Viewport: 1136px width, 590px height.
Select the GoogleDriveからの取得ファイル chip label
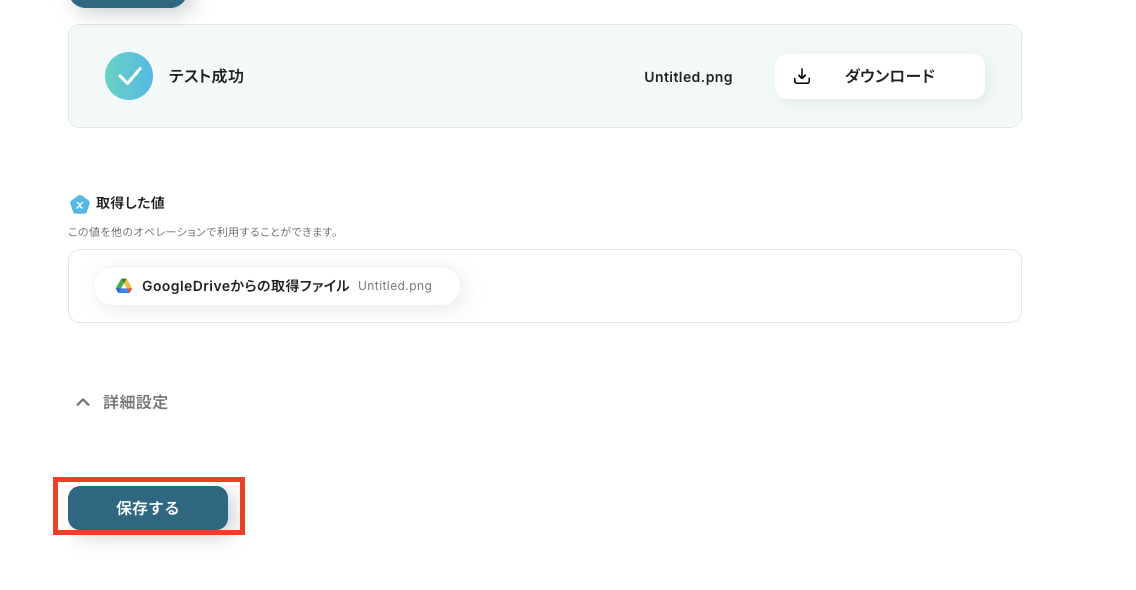[245, 286]
